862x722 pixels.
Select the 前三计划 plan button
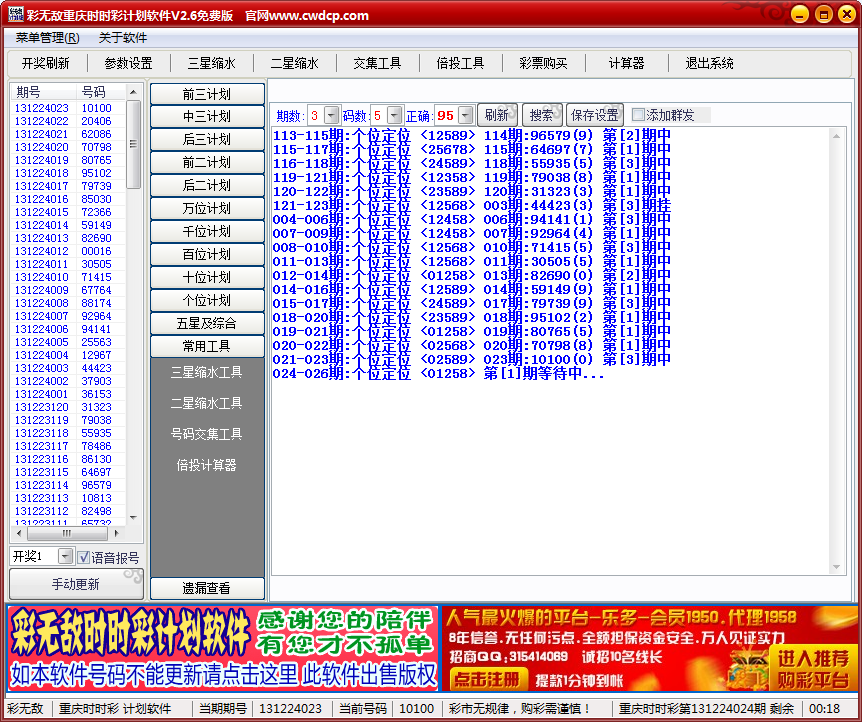click(207, 94)
